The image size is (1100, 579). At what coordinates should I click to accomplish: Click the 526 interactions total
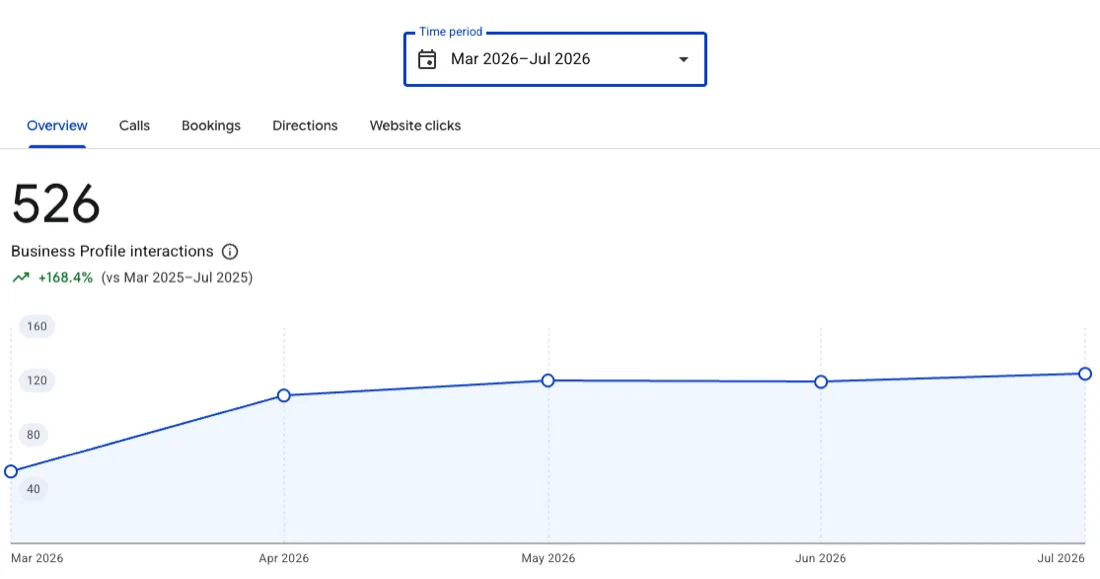coord(56,204)
